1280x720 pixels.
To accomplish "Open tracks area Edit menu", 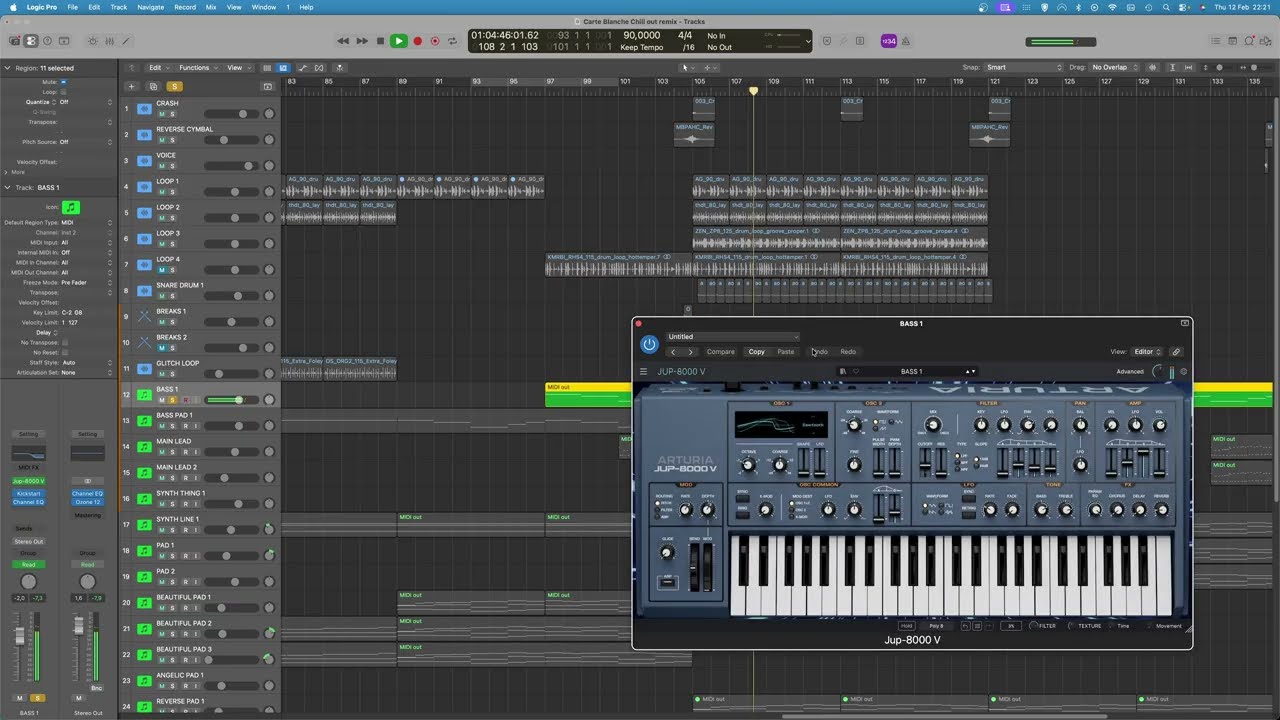I will click(158, 68).
